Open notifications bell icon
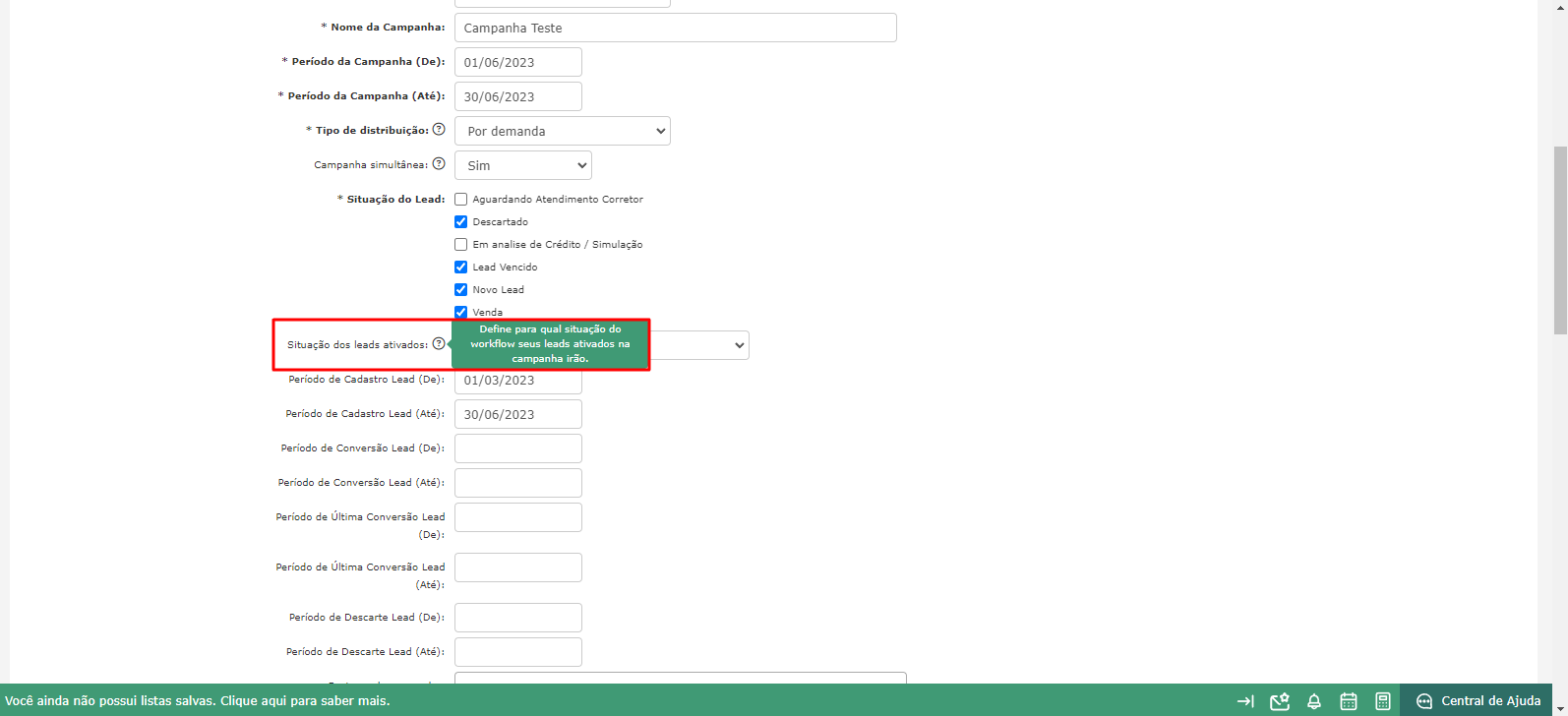 [1314, 701]
